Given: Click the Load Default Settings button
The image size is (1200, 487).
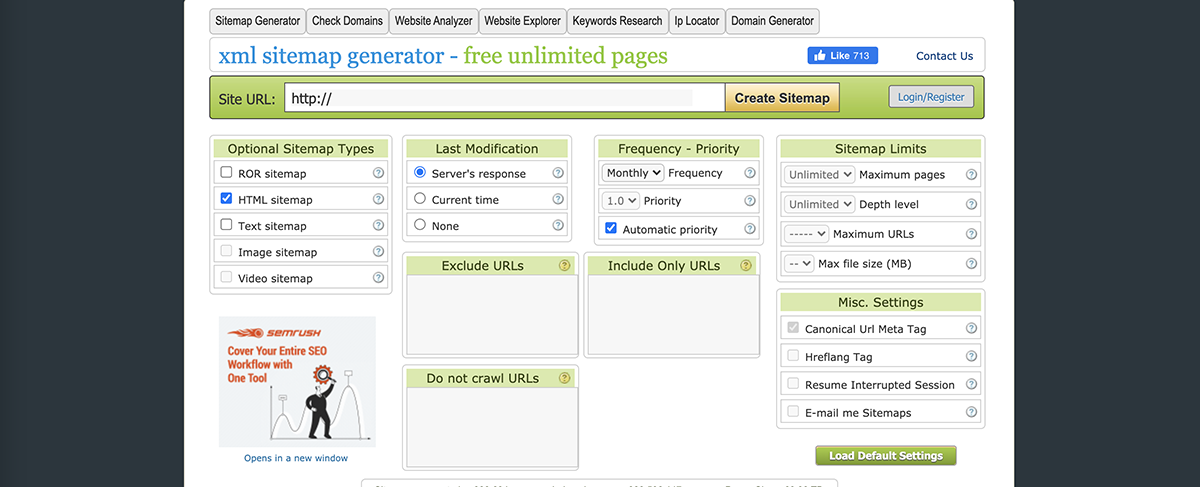Looking at the screenshot, I should (x=886, y=455).
